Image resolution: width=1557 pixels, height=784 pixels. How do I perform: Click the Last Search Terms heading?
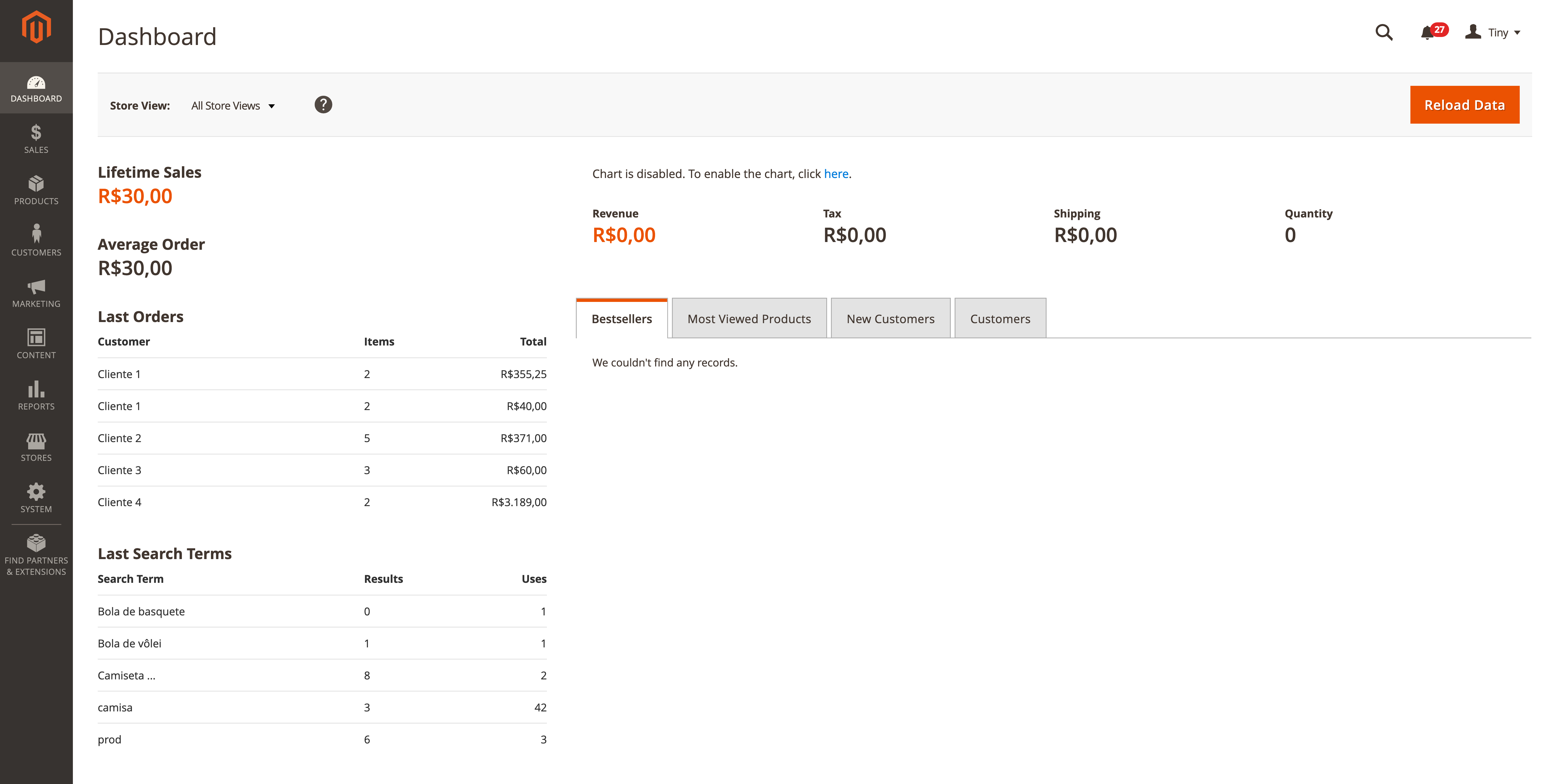point(165,554)
